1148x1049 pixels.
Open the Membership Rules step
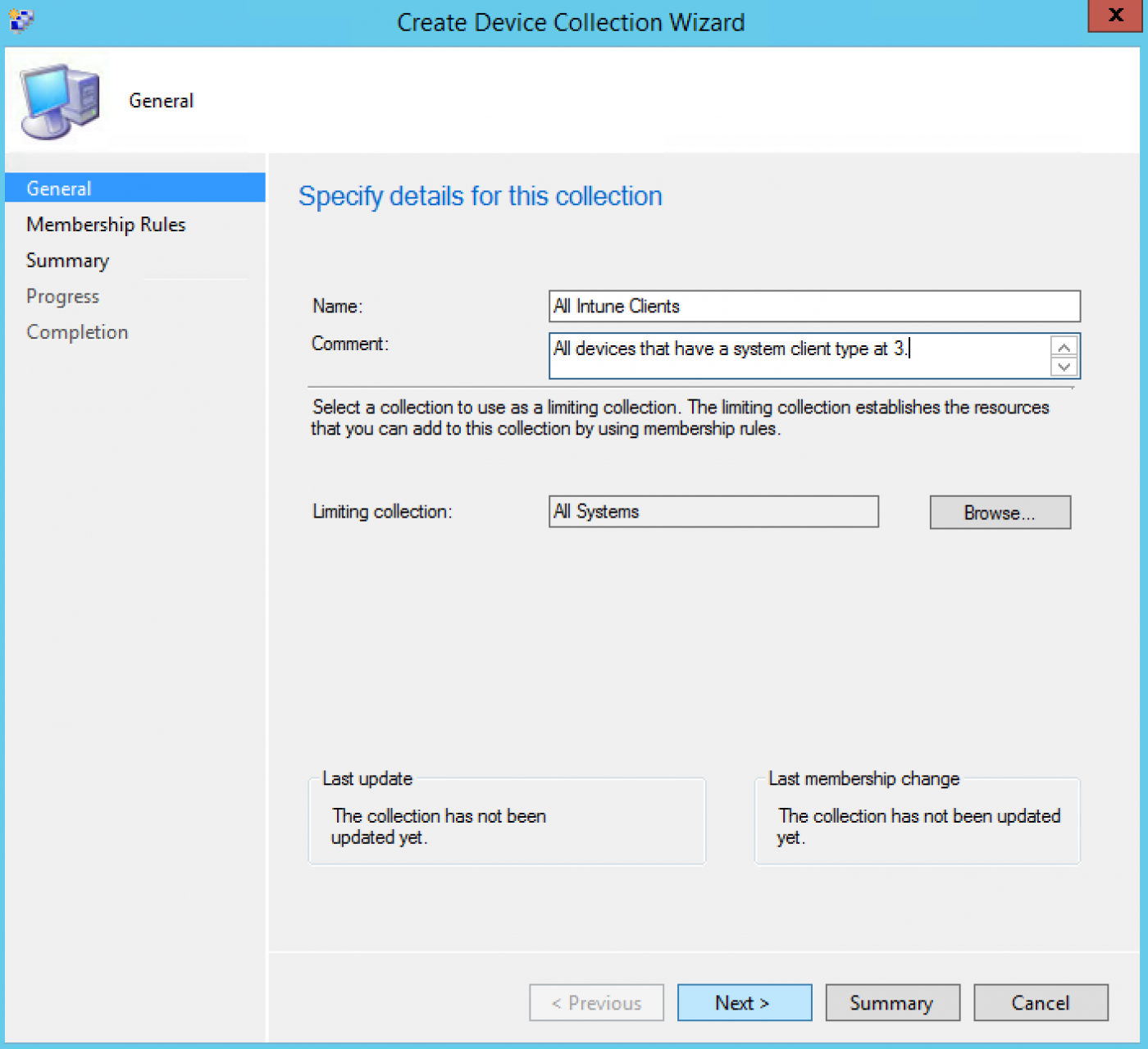[x=106, y=224]
